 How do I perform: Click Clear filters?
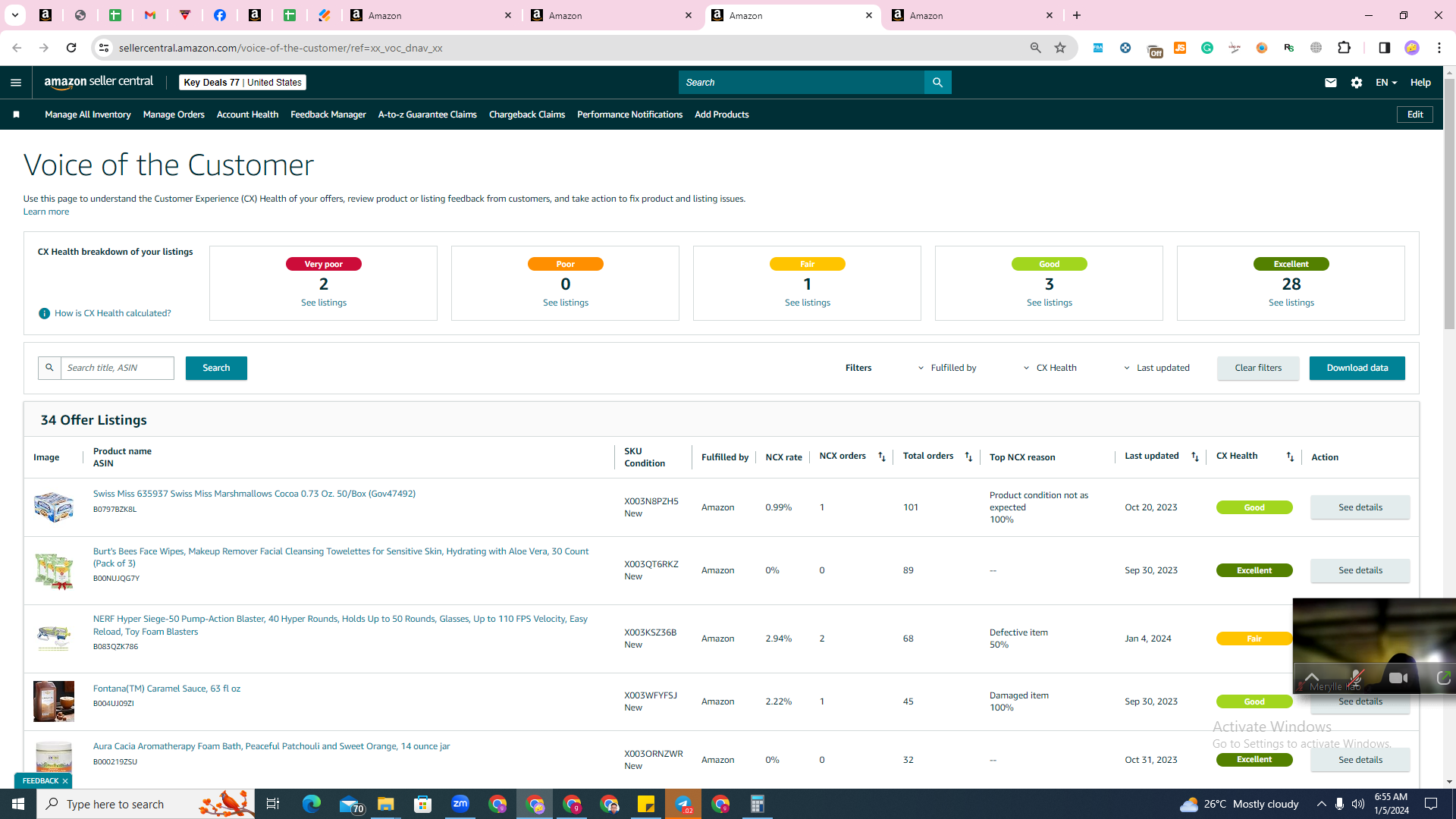1258,368
